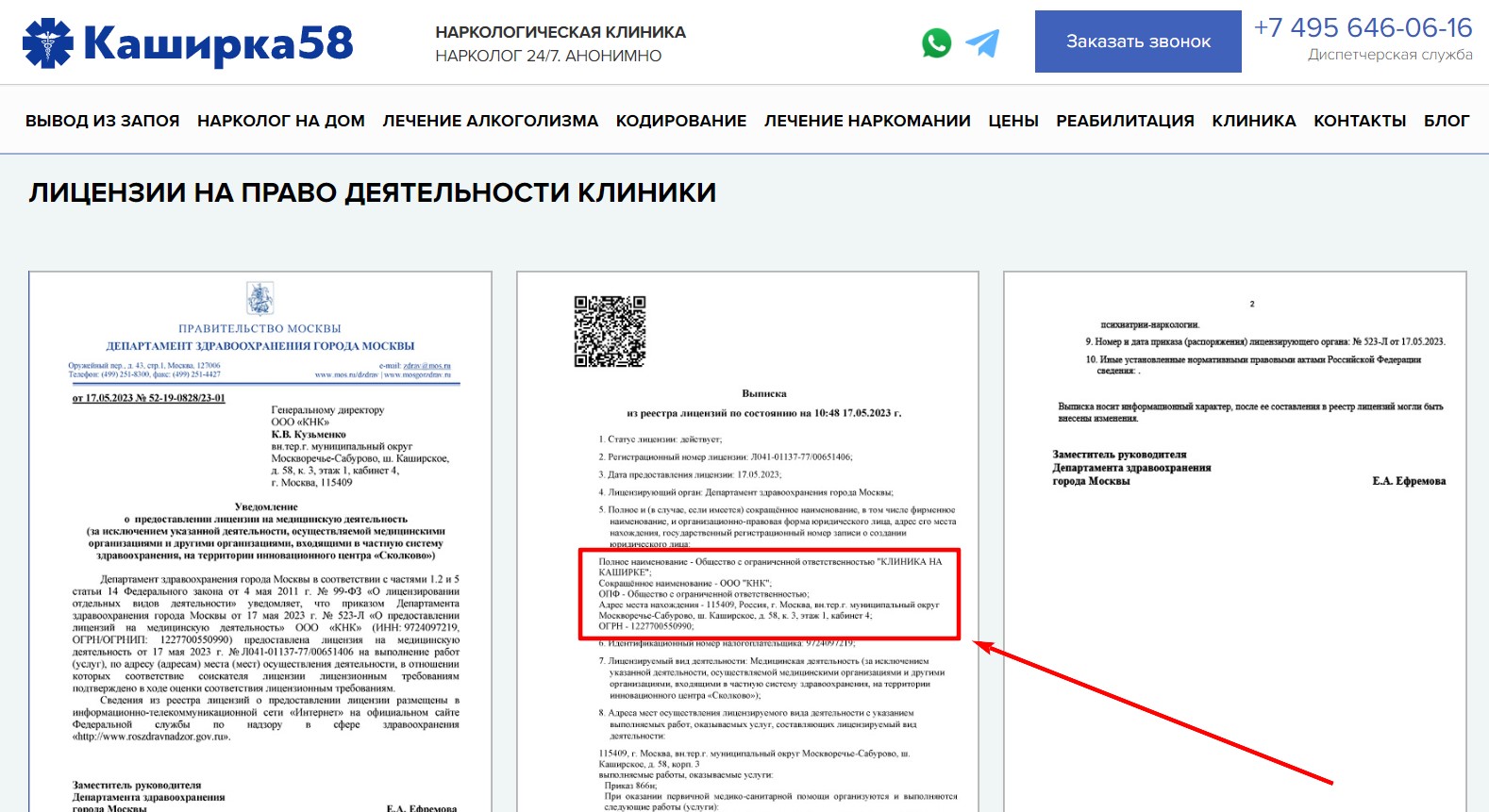Open the Клиника menu item
This screenshot has height=812, width=1489.
(x=1253, y=121)
